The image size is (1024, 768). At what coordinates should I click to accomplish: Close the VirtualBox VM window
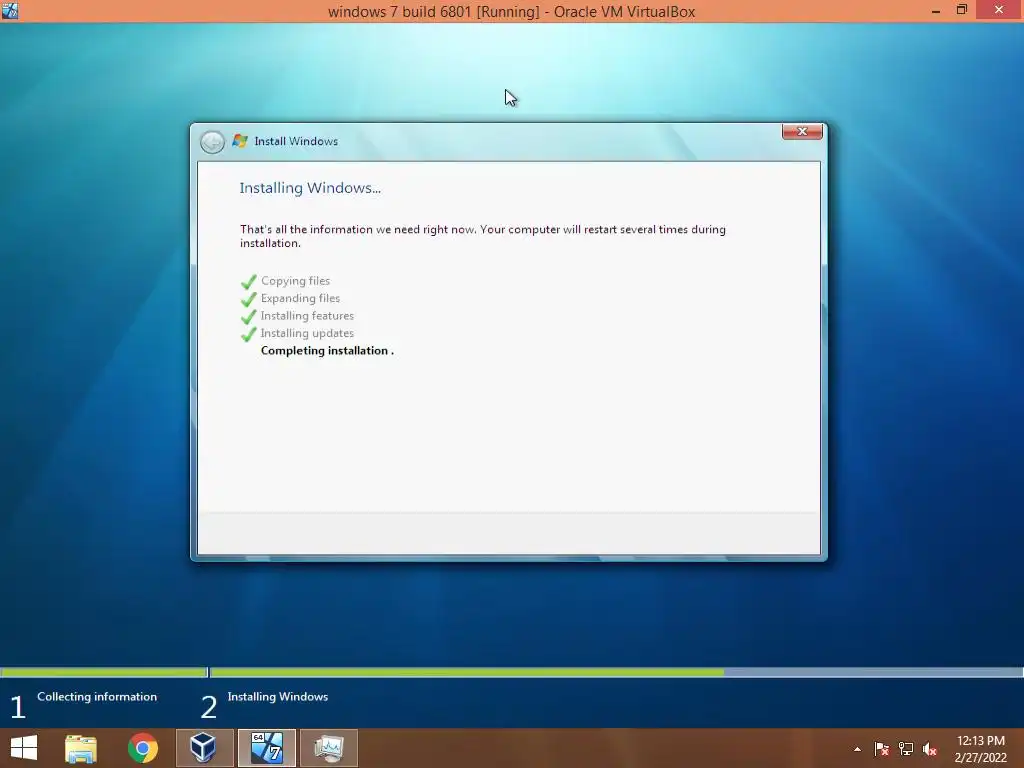pos(999,10)
